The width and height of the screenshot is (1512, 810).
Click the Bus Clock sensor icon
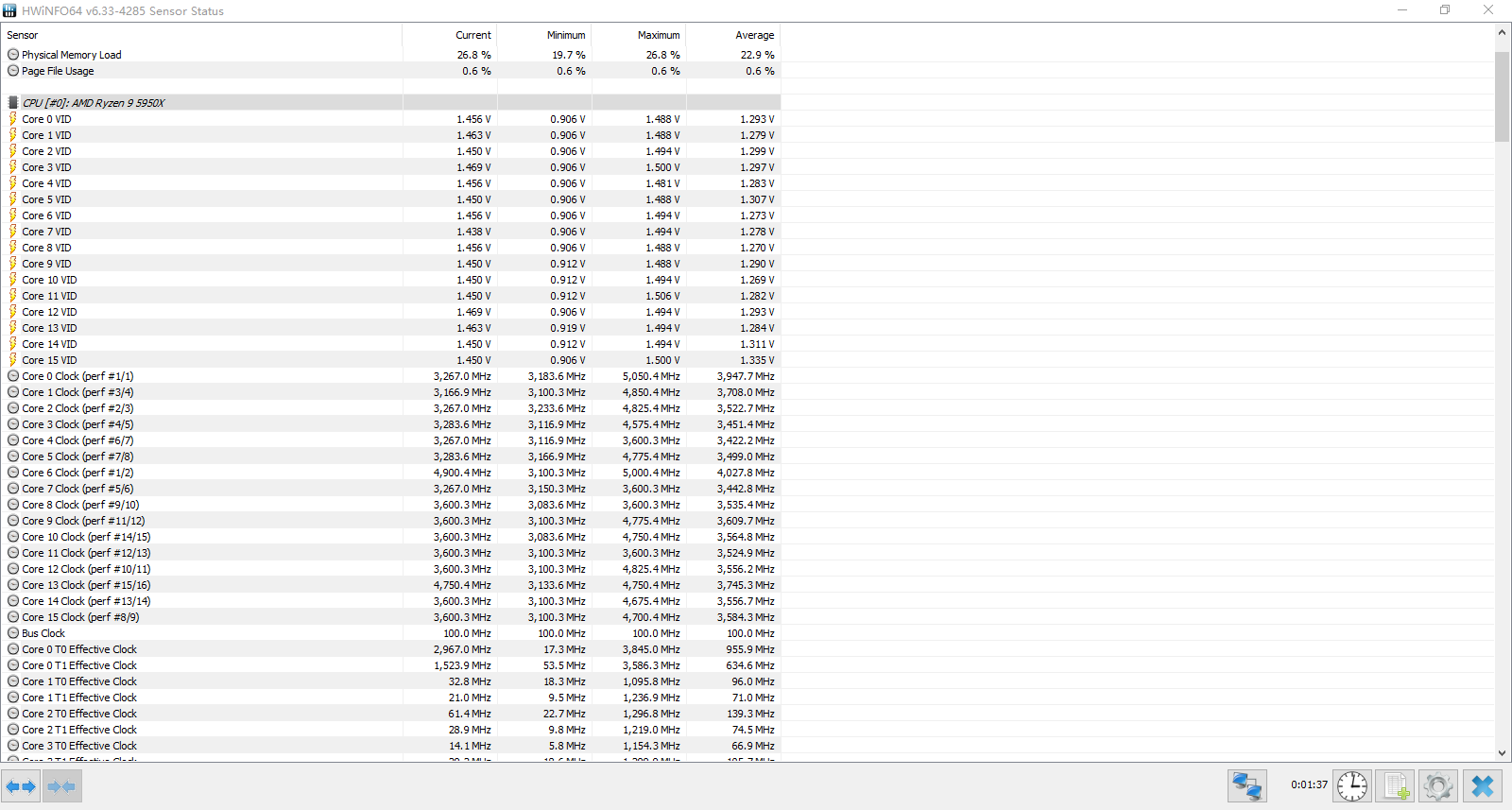[x=13, y=632]
